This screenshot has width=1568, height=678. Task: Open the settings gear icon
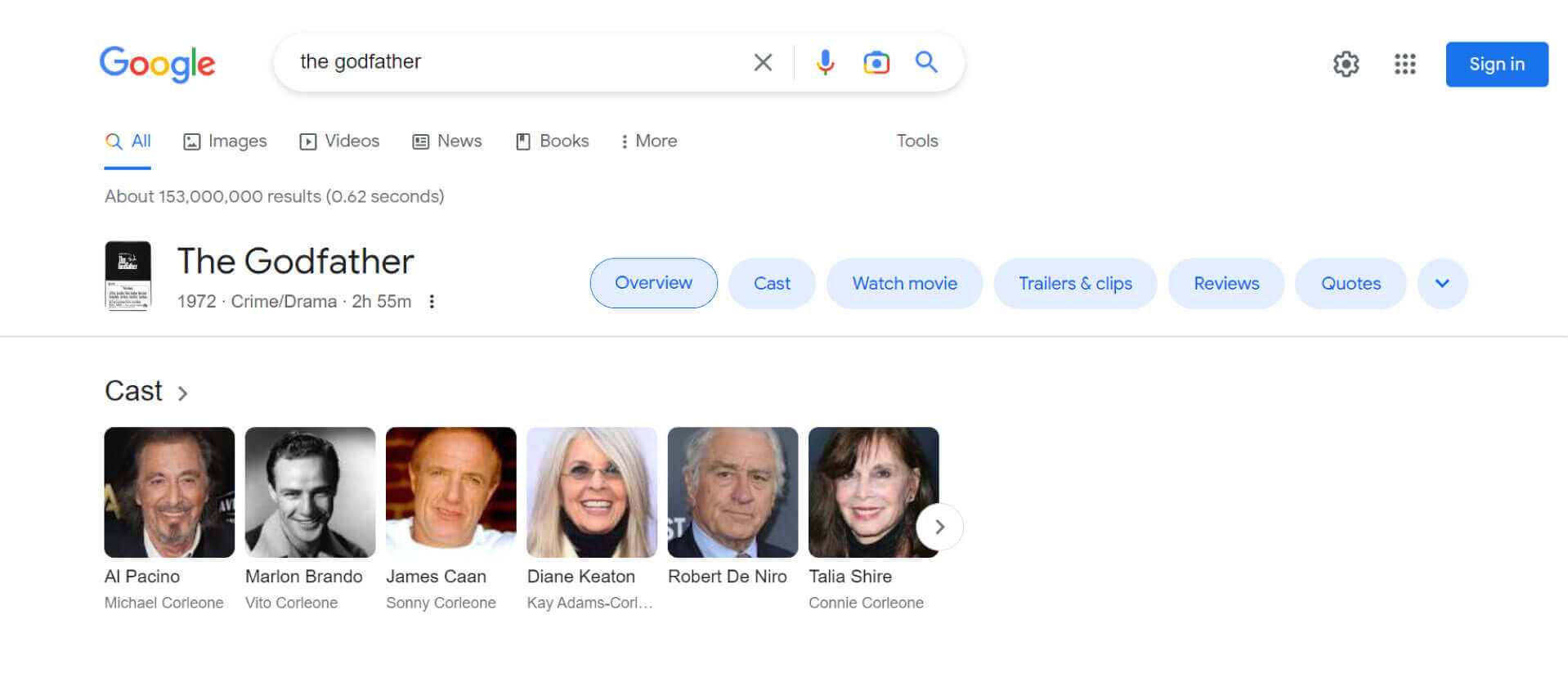coord(1346,64)
